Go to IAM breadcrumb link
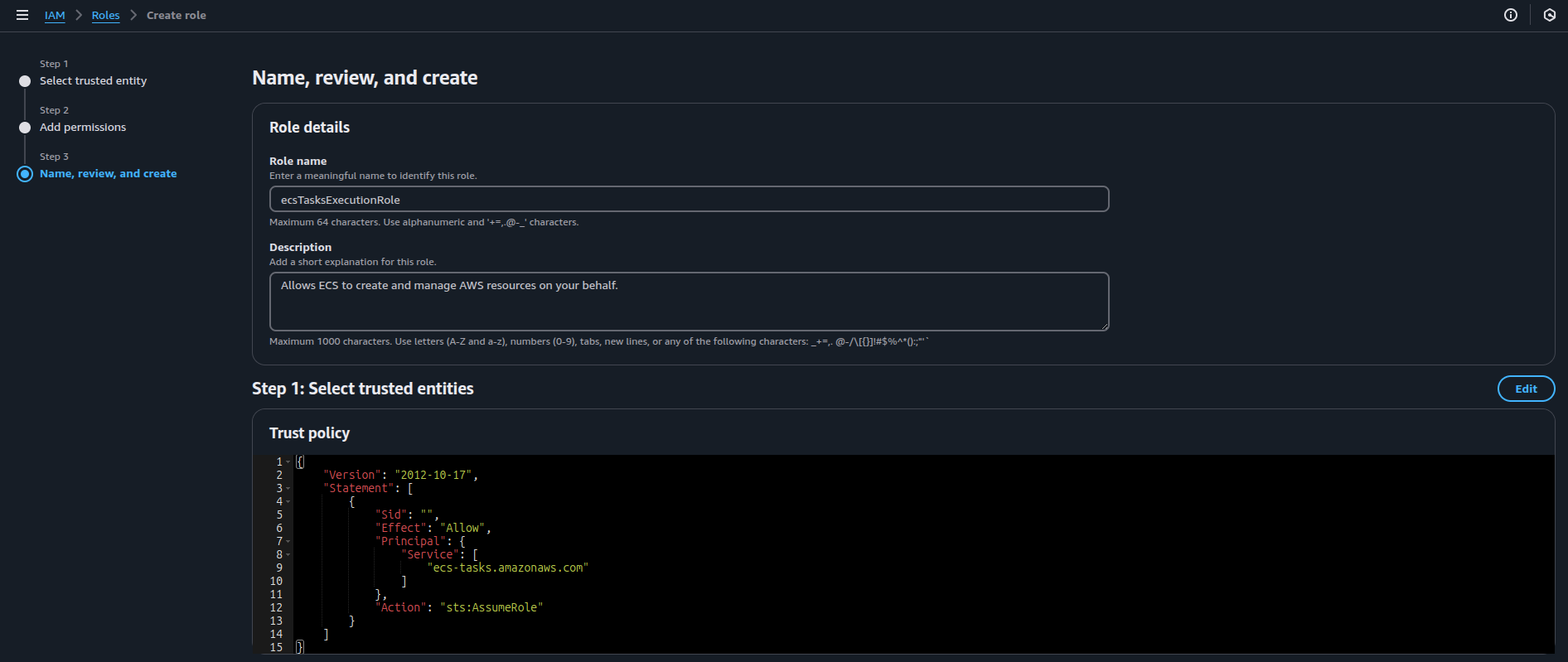Image resolution: width=1568 pixels, height=662 pixels. (55, 15)
